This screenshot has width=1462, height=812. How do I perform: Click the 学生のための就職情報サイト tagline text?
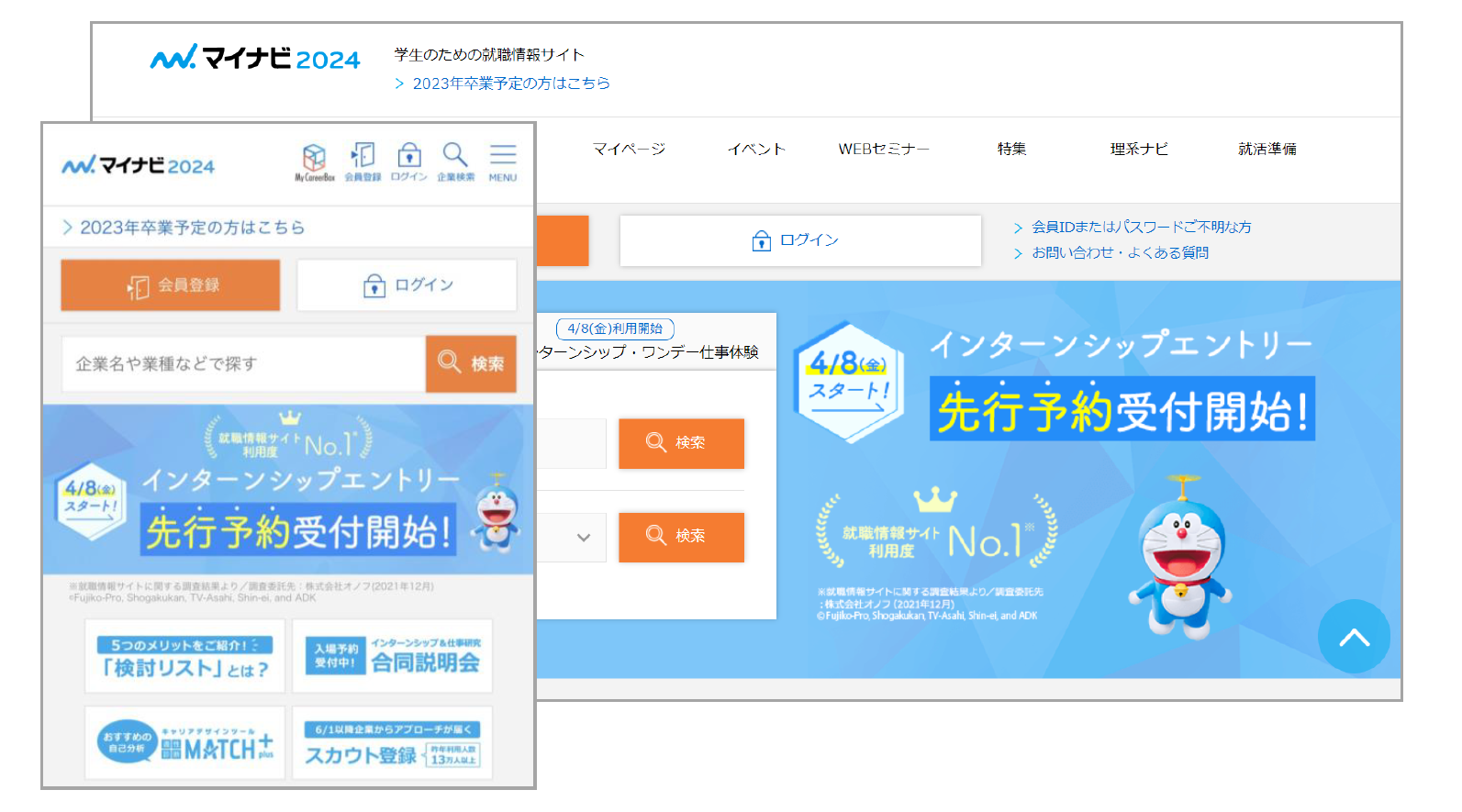pyautogui.click(x=489, y=55)
